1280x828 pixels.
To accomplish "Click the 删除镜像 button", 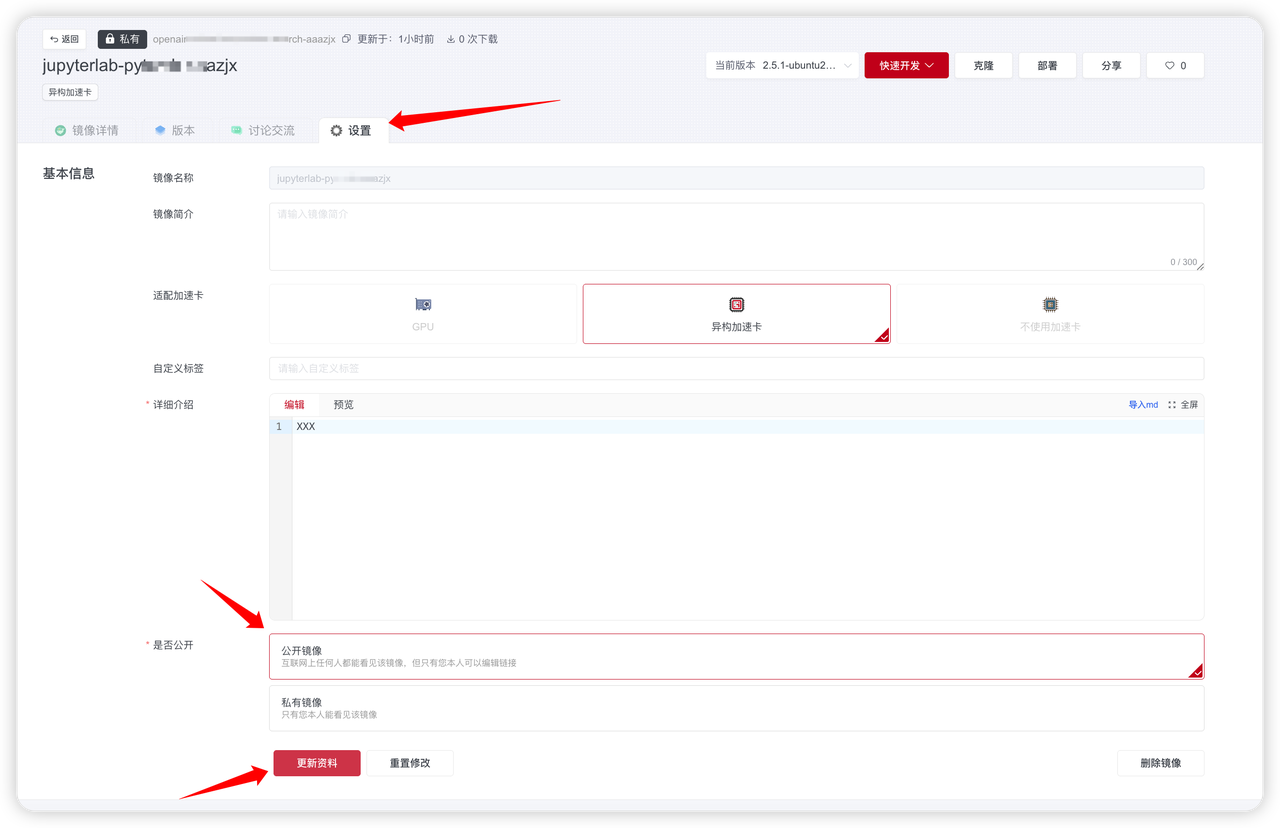I will click(1160, 763).
